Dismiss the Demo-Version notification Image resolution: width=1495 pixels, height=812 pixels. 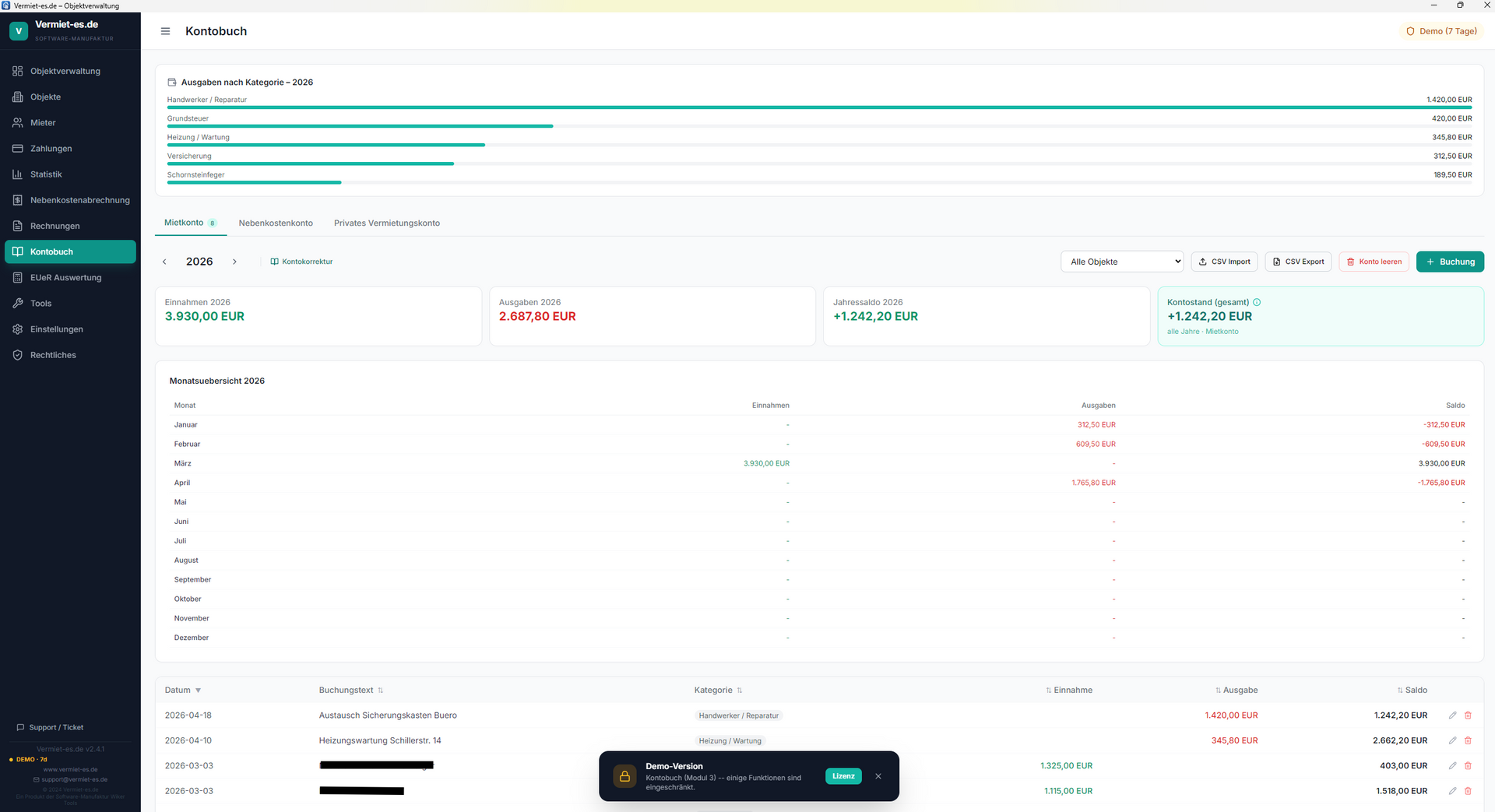click(x=878, y=776)
